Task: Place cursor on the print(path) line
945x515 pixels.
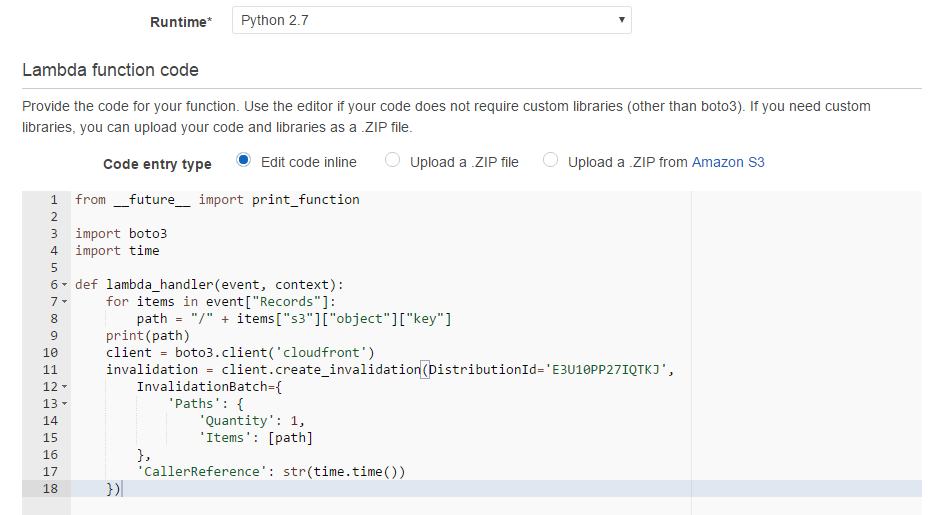Action: (148, 336)
